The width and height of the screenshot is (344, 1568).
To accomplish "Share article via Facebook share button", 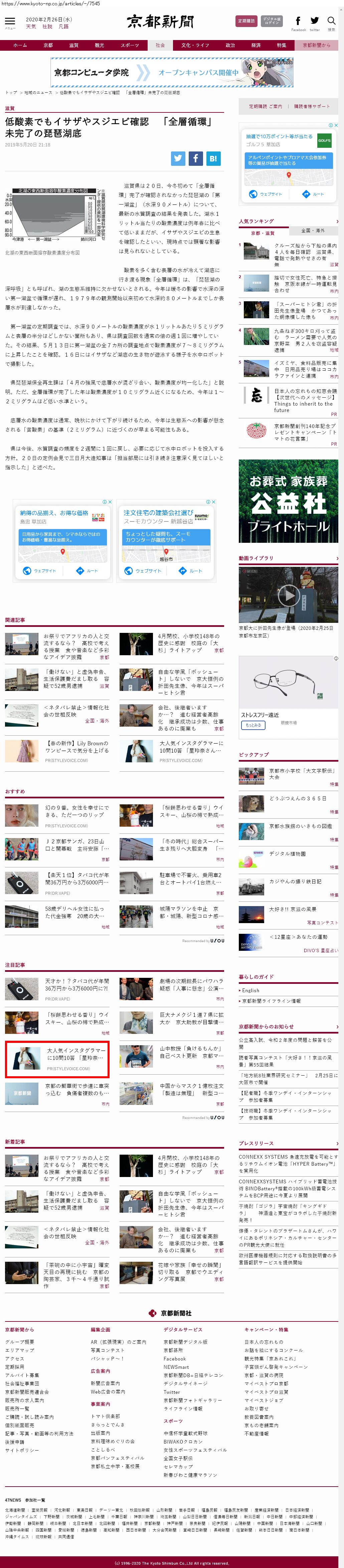I will (x=195, y=158).
